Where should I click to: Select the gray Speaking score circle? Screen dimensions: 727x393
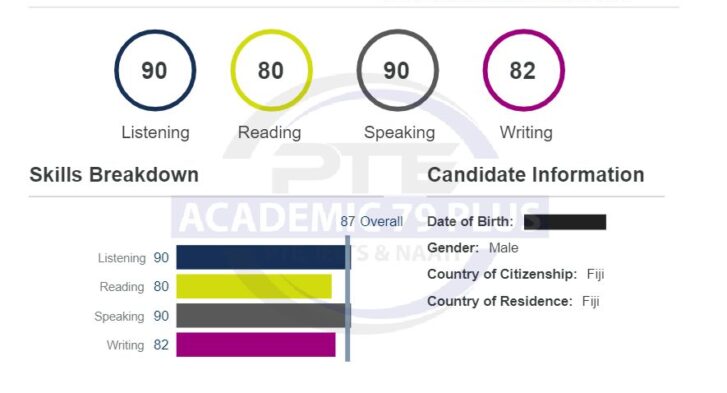tap(397, 70)
